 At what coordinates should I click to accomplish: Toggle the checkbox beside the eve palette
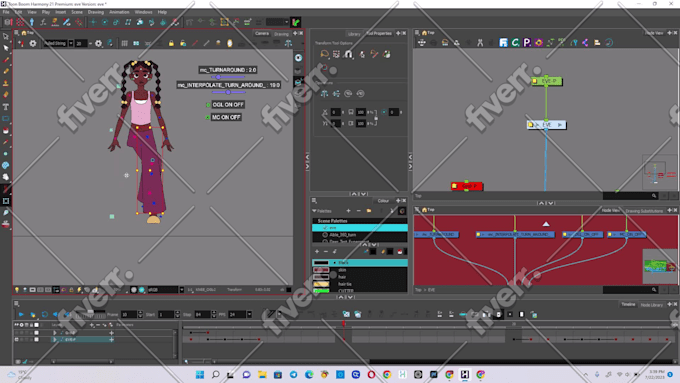coord(325,228)
